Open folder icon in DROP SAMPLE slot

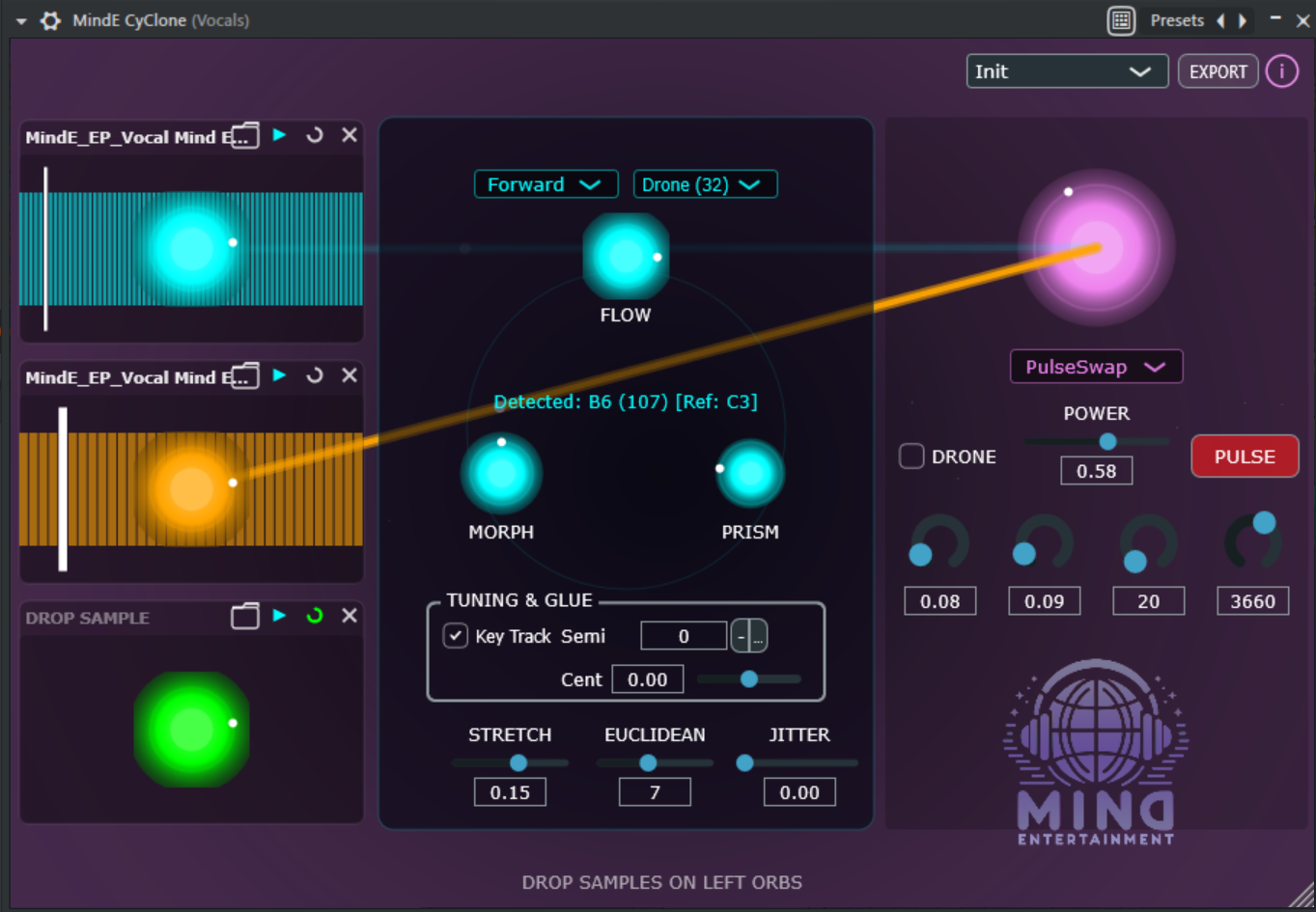245,617
